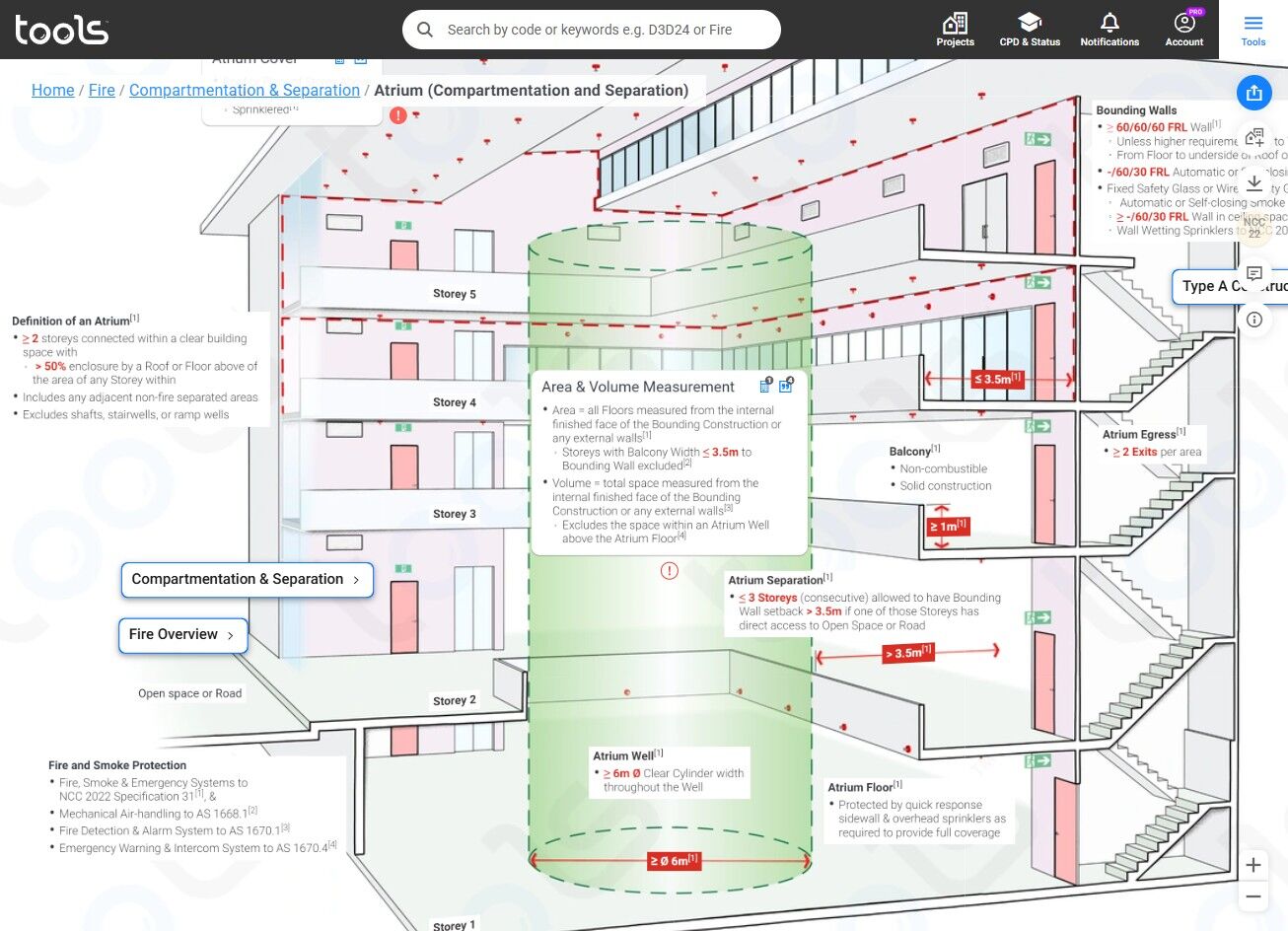Screen dimensions: 1288x931
Task: Open quote references in Area & Volume Measurement
Action: point(786,386)
